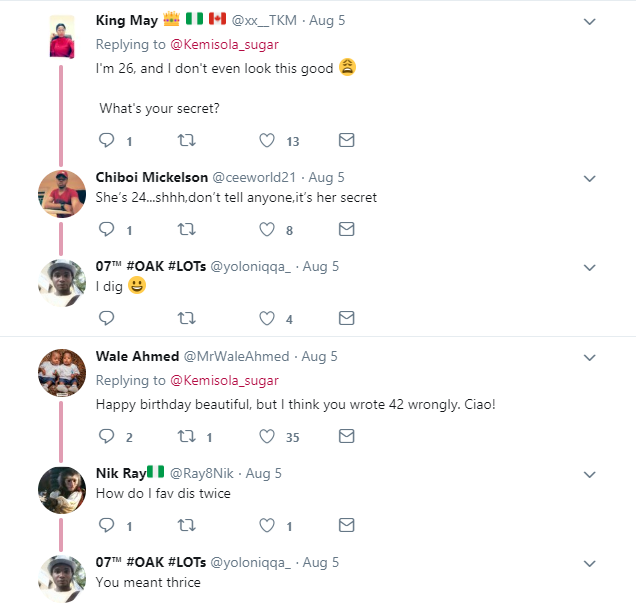Screen dimensions: 636x606
Task: Send King May's tweet via direct message
Action: (x=346, y=140)
